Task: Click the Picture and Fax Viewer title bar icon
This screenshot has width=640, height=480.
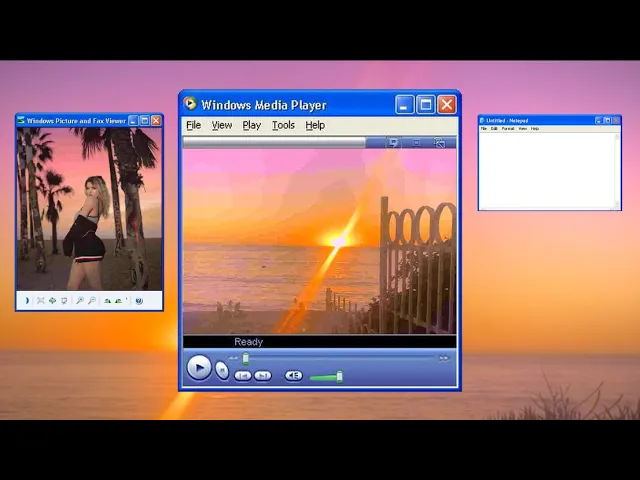Action: pyautogui.click(x=21, y=120)
